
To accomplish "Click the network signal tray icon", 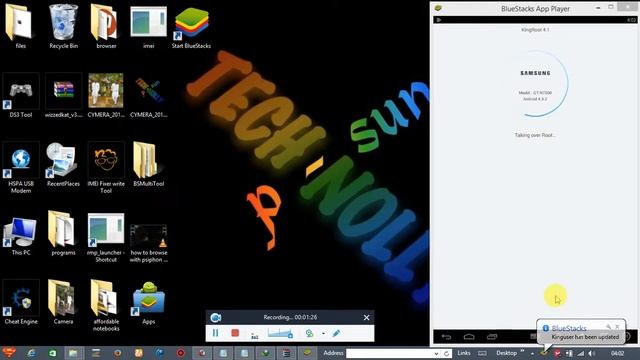I will [580, 353].
